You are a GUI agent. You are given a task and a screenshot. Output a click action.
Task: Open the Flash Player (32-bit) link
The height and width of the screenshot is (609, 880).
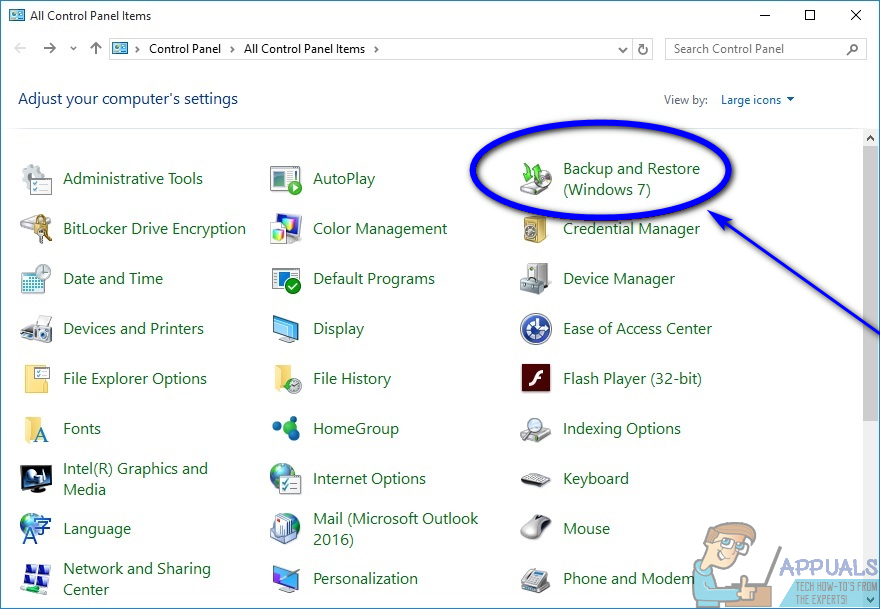pos(632,379)
